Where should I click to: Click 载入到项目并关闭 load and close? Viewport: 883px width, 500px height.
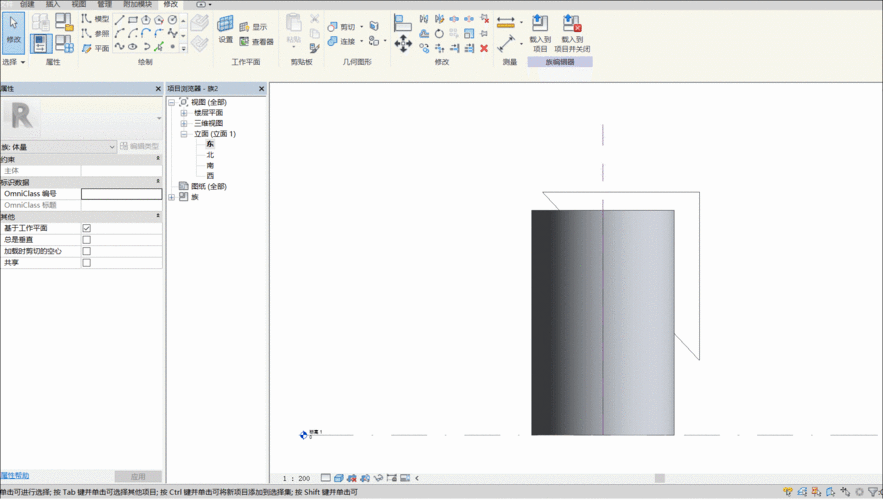tap(572, 34)
